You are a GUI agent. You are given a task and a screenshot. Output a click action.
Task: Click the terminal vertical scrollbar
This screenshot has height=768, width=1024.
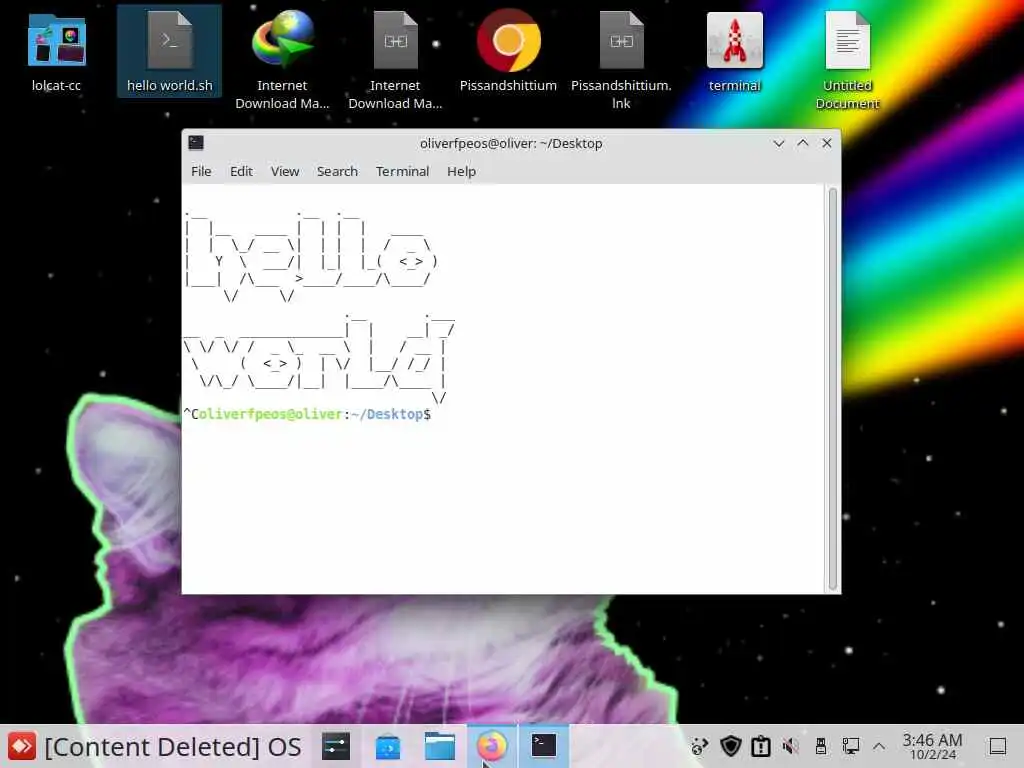coord(833,389)
